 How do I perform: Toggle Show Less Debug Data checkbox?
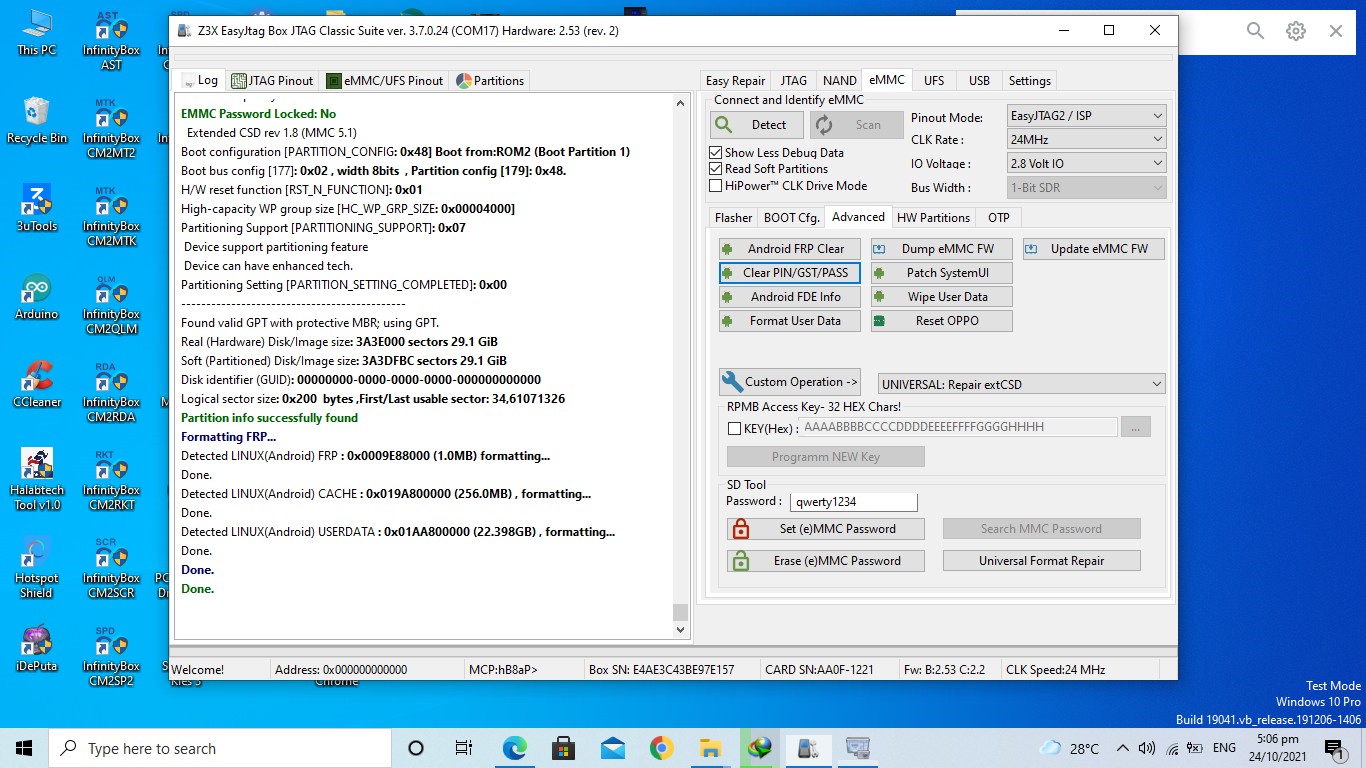click(715, 153)
